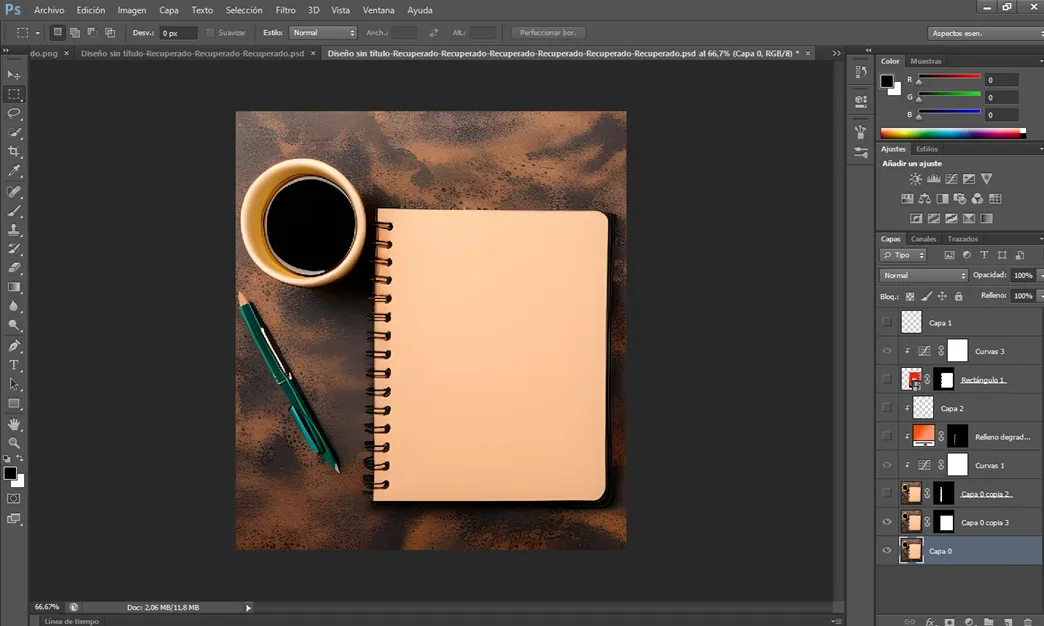Select the History Brush tool

(14, 249)
